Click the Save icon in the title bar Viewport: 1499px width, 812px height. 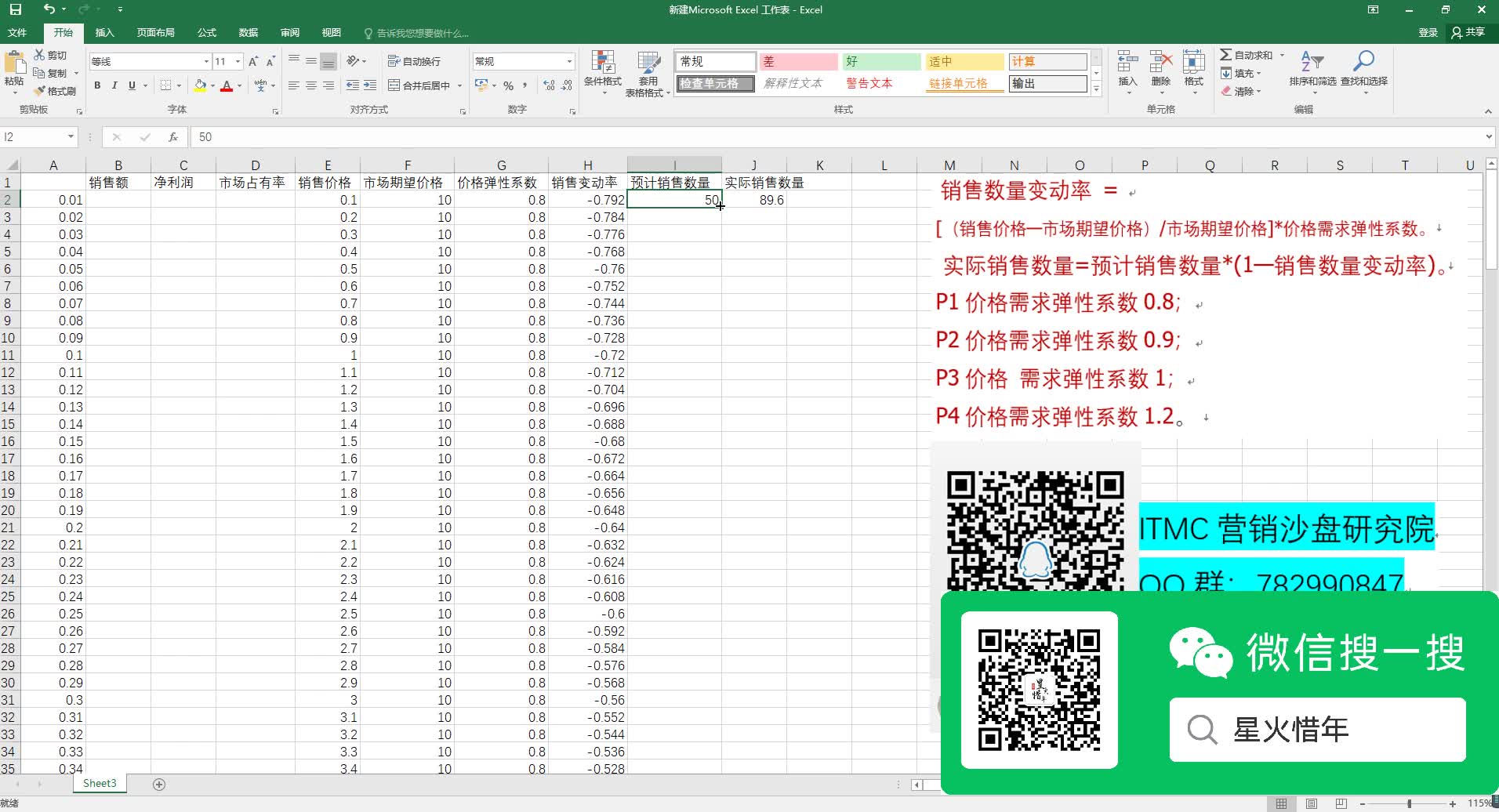(15, 9)
